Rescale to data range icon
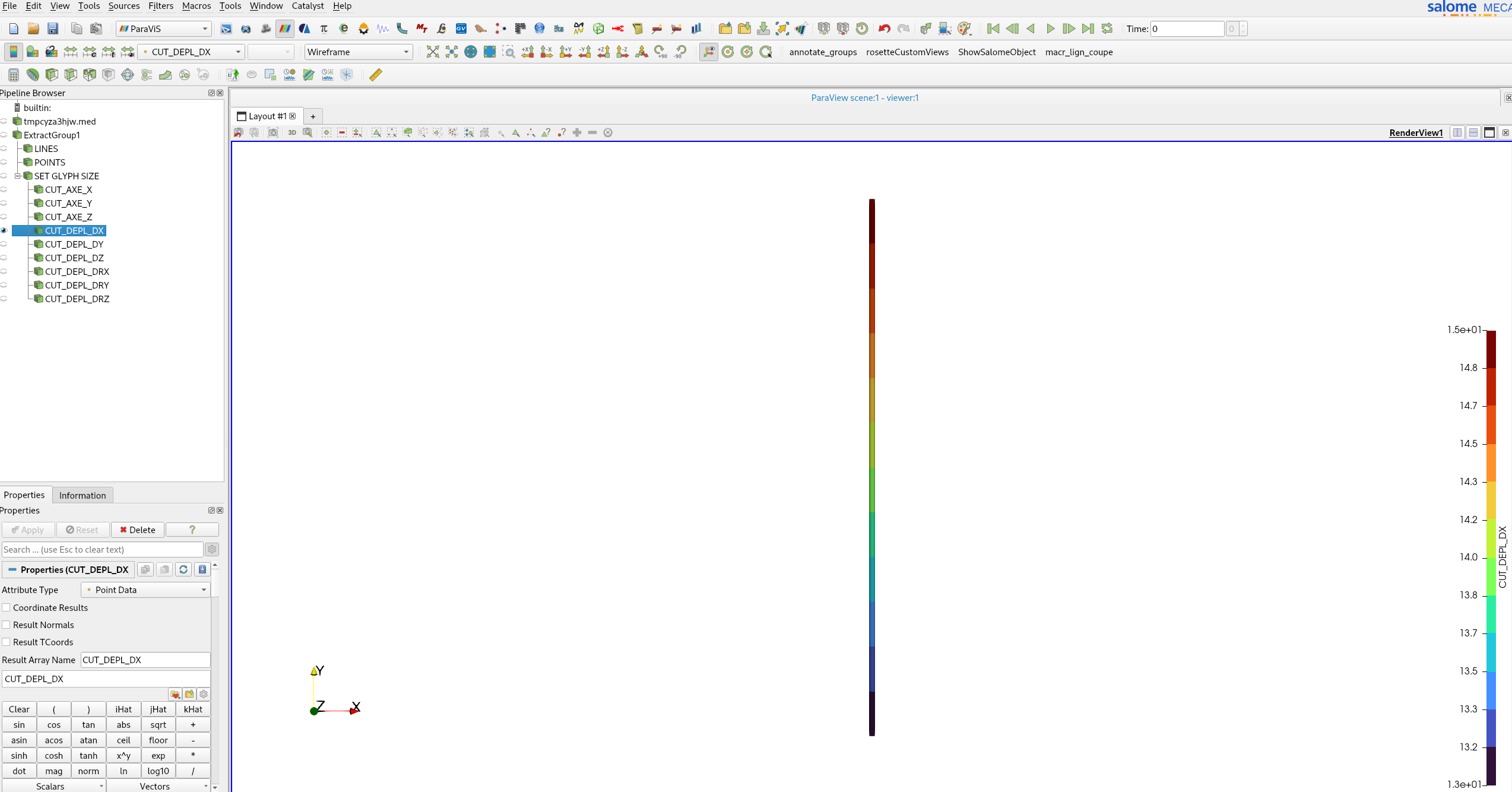Screen dimensions: 1512x792 (x=71, y=52)
